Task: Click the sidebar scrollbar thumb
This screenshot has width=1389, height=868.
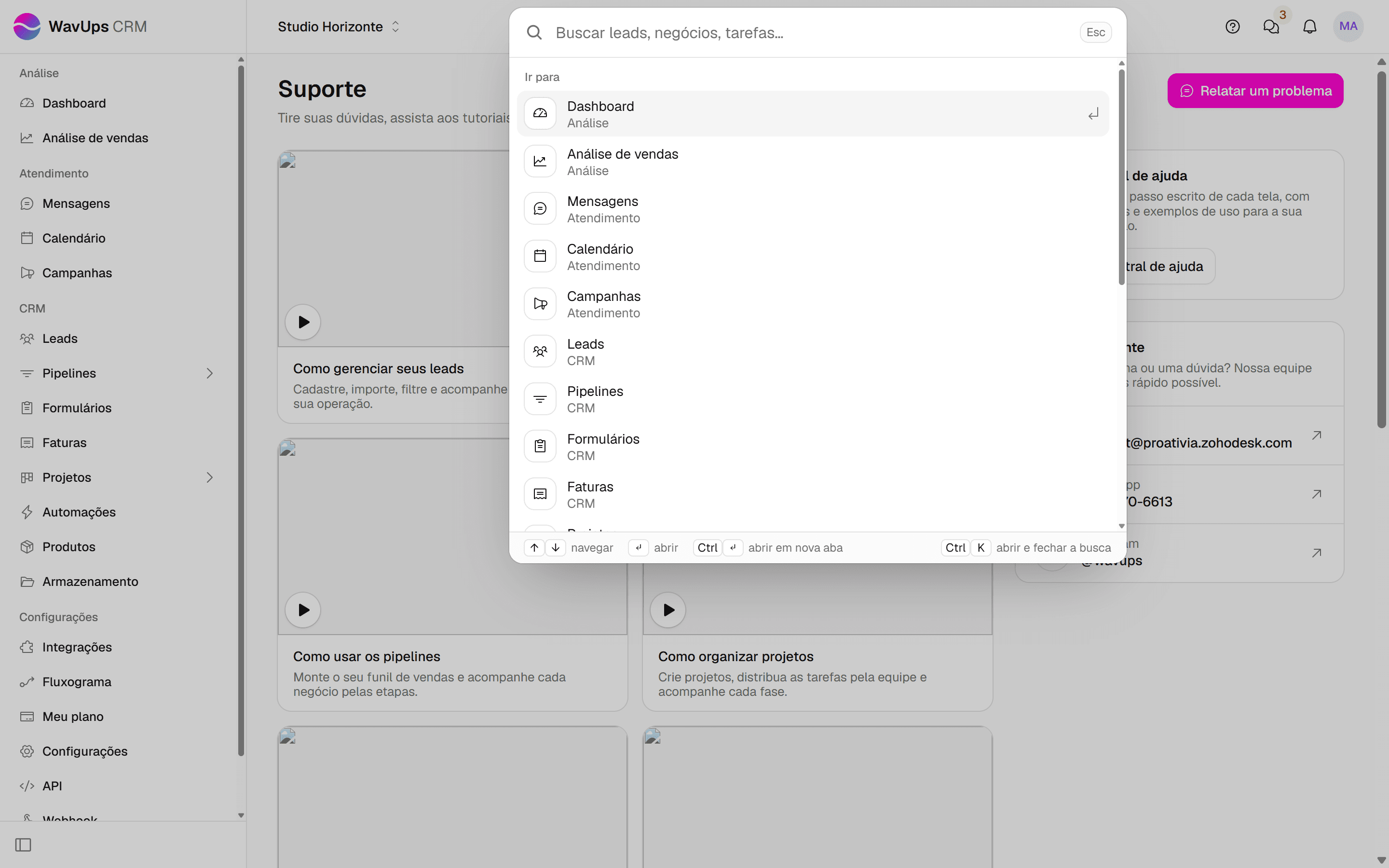Action: (x=241, y=410)
